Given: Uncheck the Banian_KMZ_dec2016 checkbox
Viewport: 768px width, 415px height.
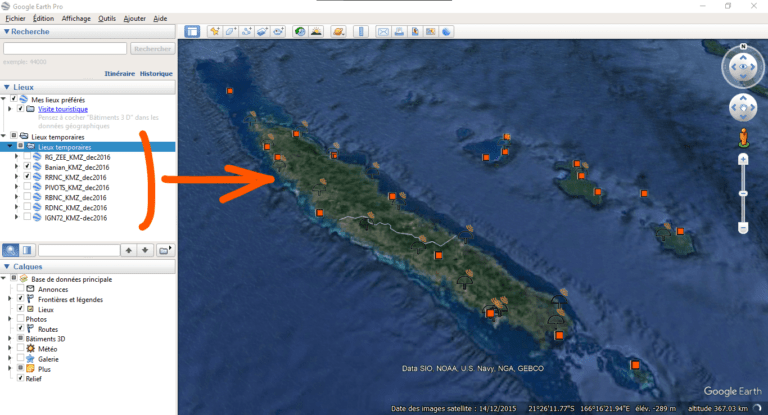Looking at the screenshot, I should pos(27,167).
